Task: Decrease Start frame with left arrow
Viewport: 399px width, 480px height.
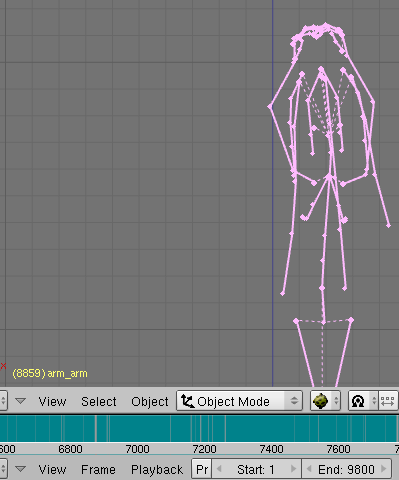Action: [x=219, y=469]
